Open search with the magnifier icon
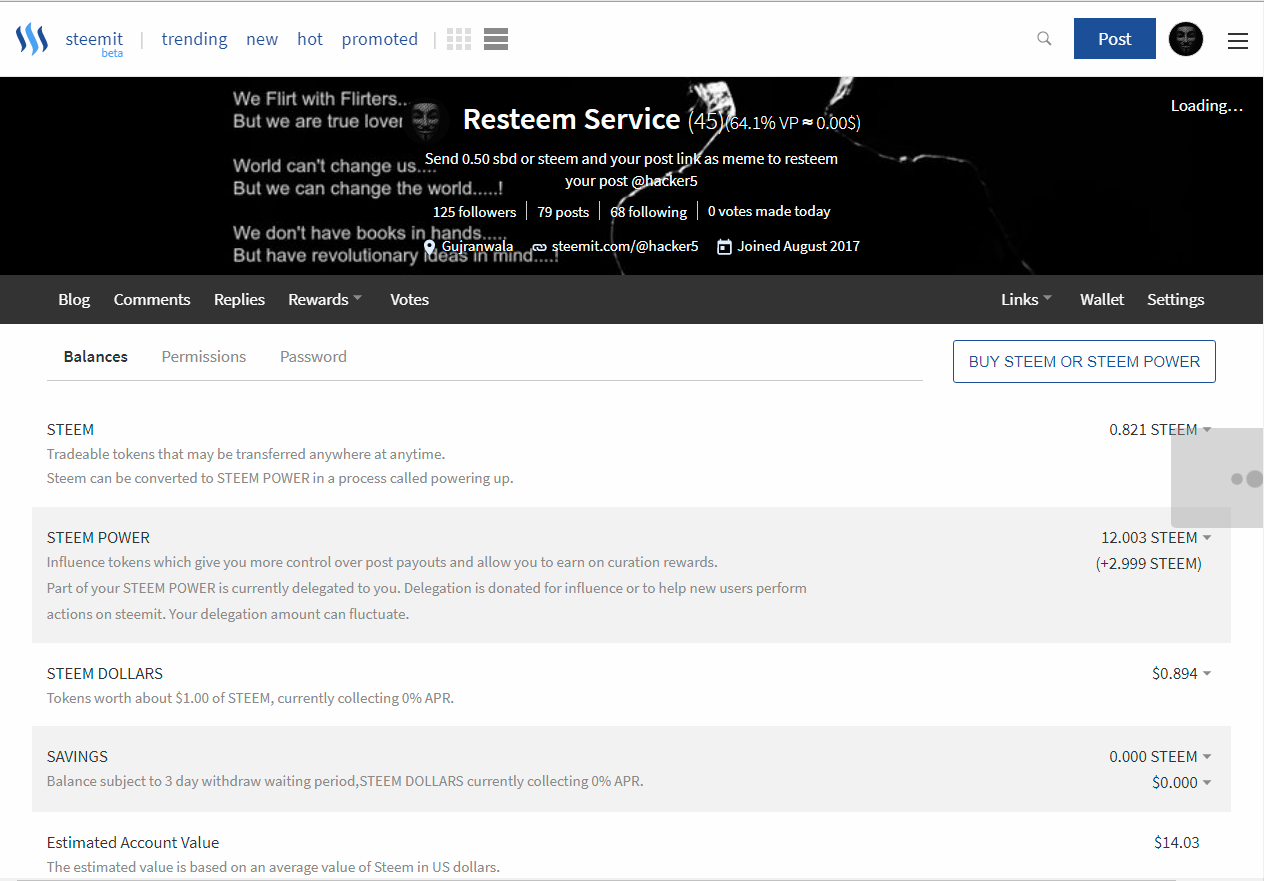 (1044, 39)
